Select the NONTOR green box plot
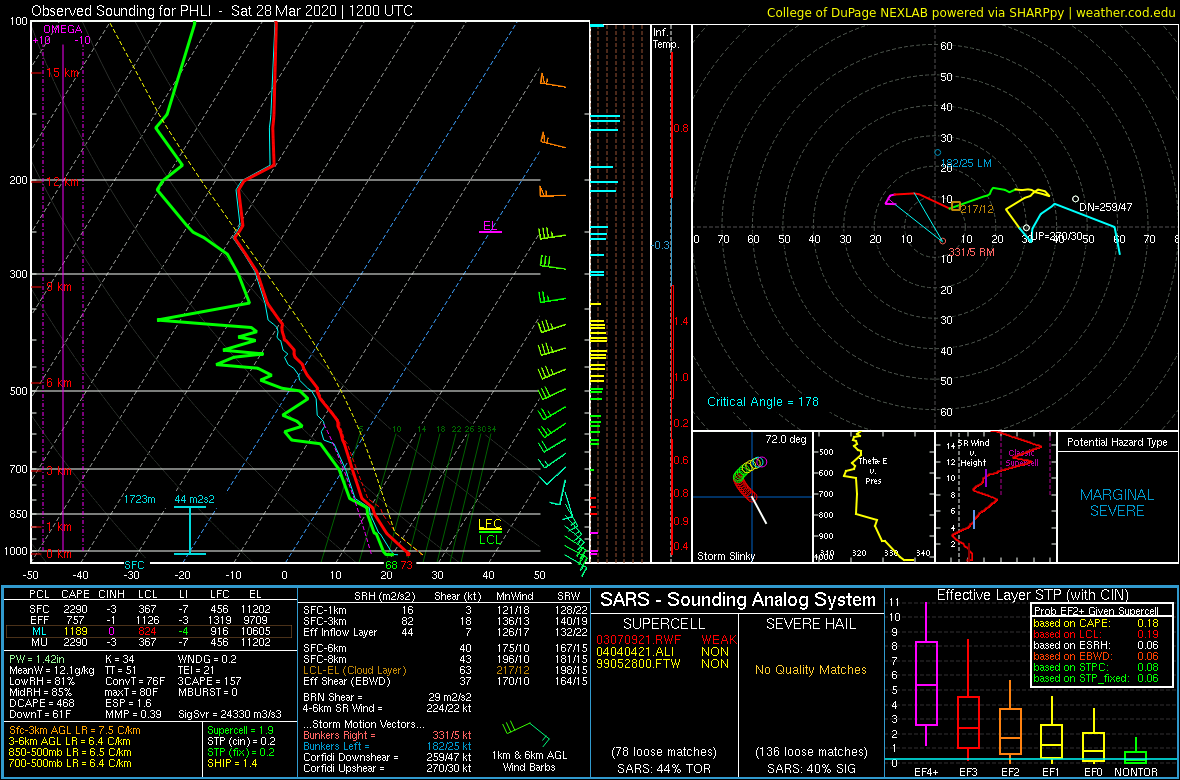This screenshot has width=1180, height=780. (x=1136, y=751)
